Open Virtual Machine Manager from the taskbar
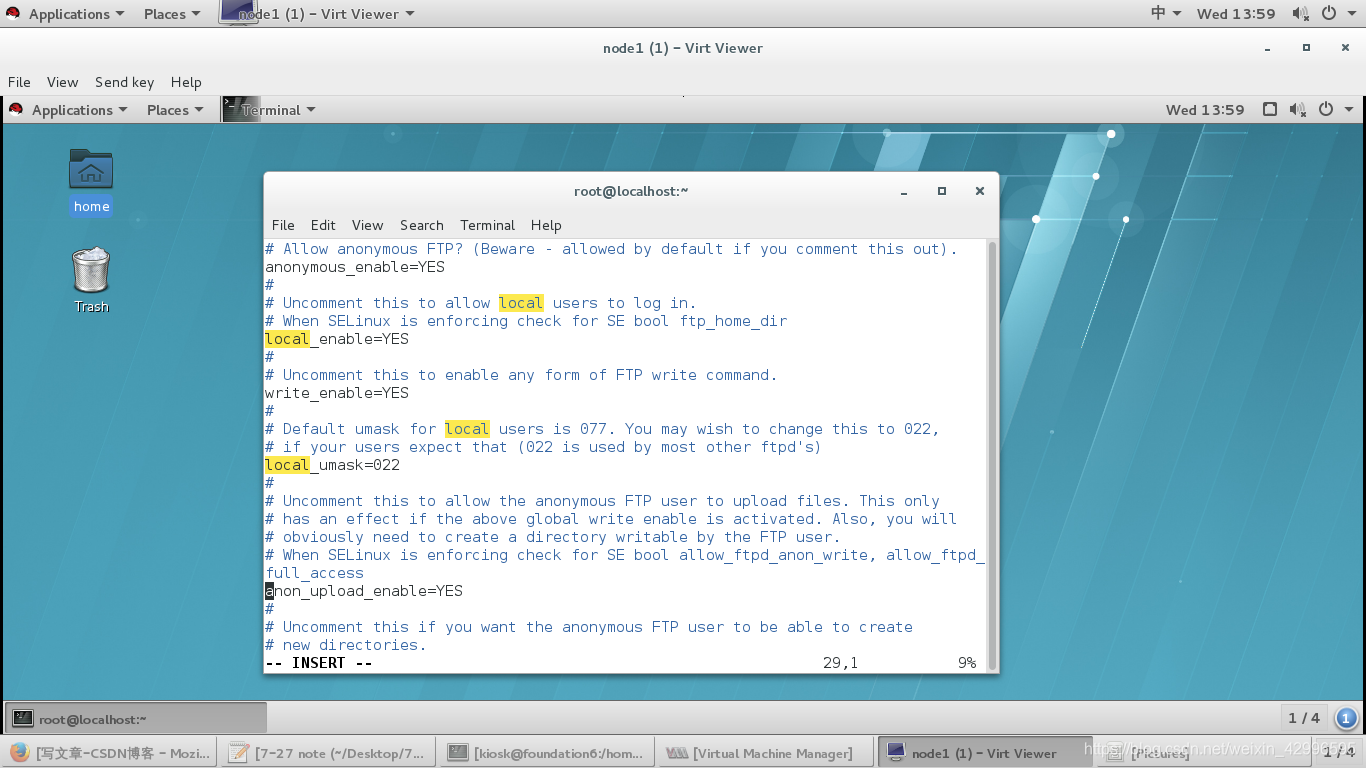The height and width of the screenshot is (768, 1366). tap(764, 752)
